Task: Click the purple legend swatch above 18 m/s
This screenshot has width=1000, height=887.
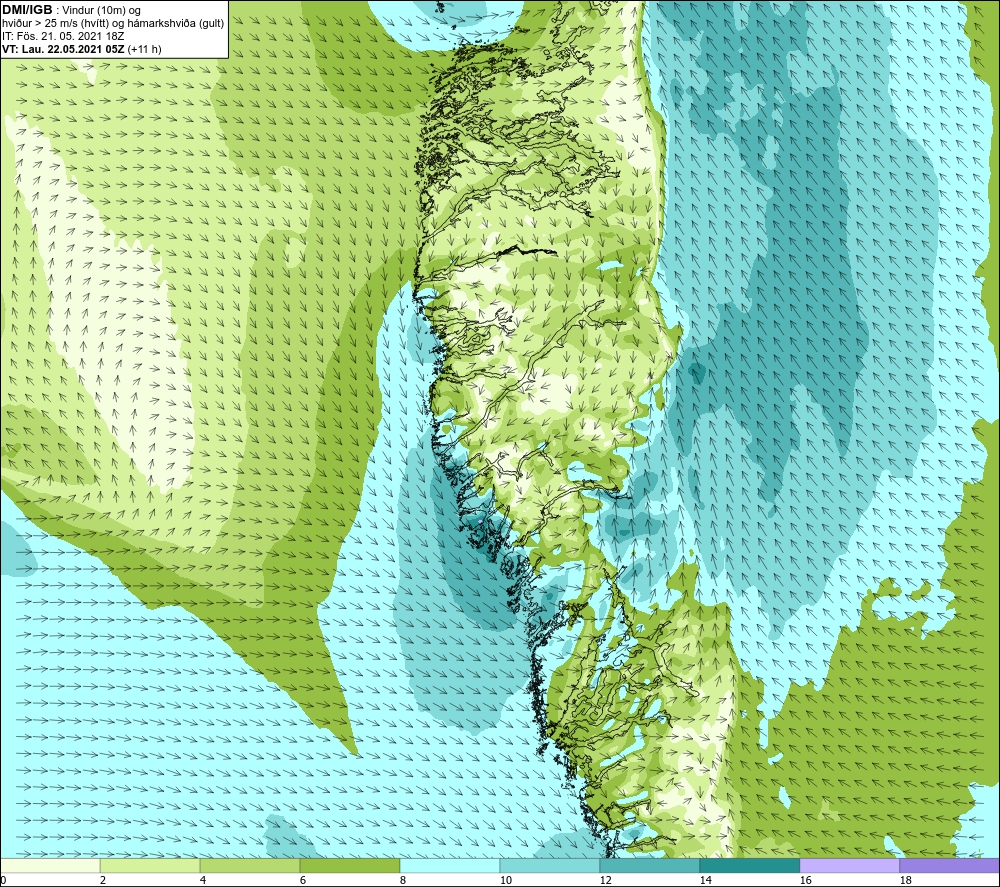Action: (x=949, y=865)
